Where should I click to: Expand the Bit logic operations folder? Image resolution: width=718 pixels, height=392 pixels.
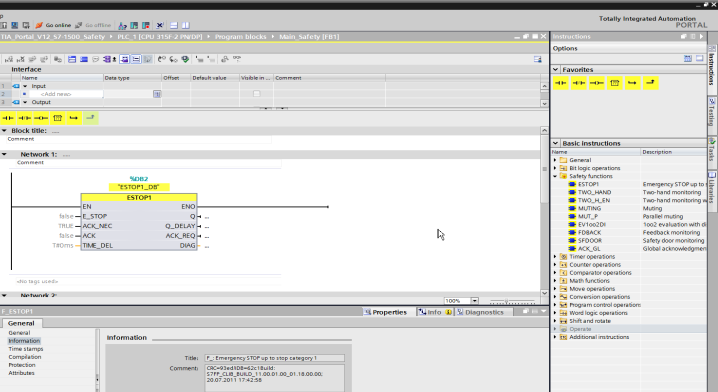(555, 168)
